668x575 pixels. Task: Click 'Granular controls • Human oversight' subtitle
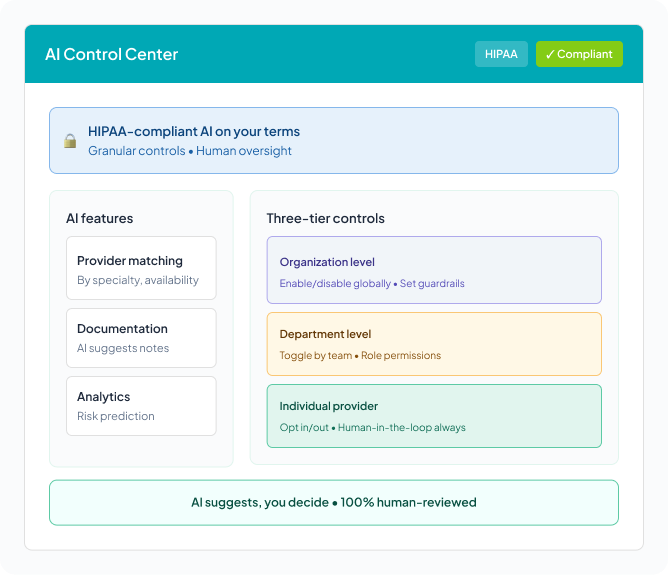click(189, 151)
